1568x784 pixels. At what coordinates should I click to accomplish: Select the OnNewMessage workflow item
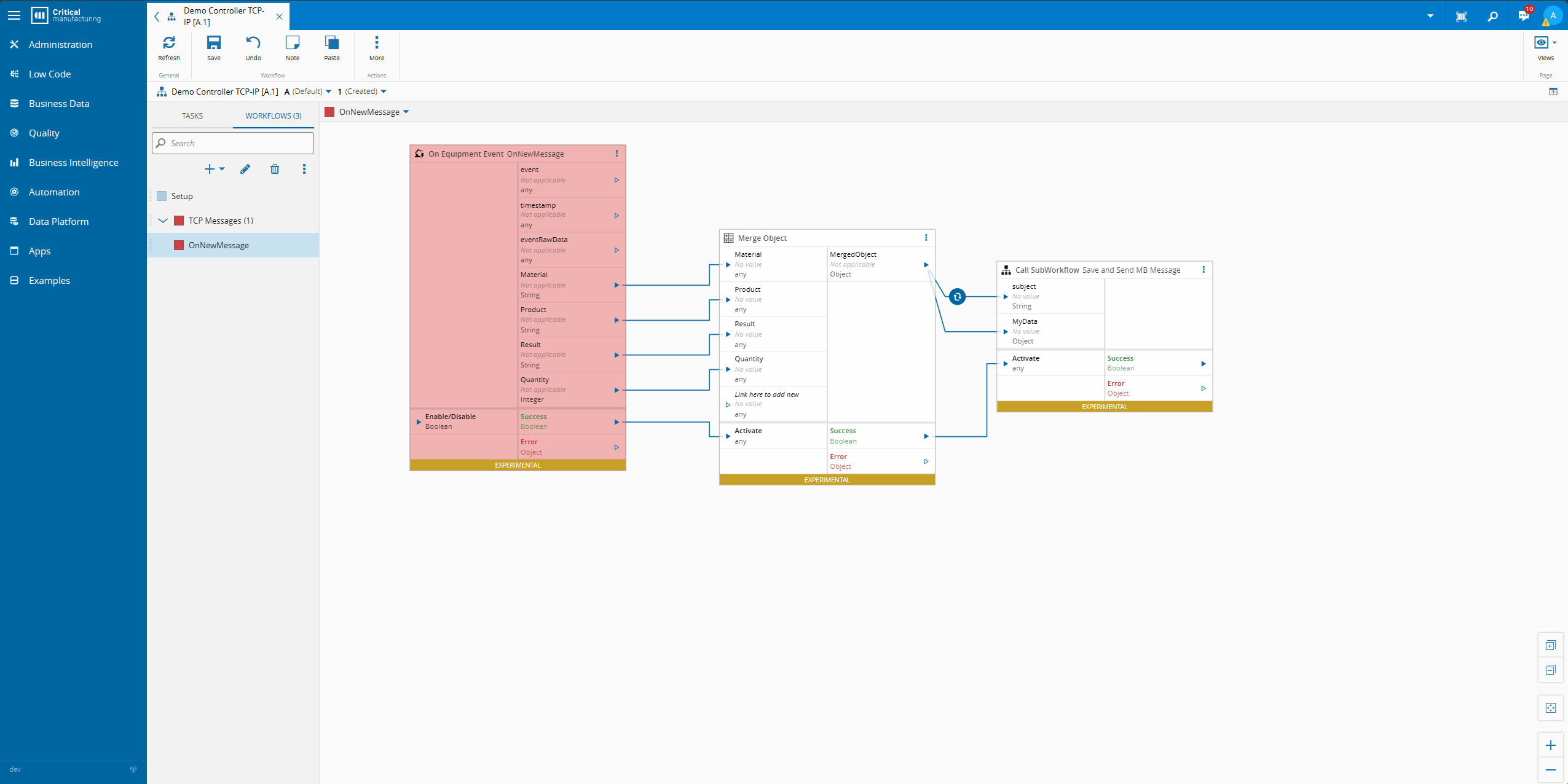[x=233, y=245]
